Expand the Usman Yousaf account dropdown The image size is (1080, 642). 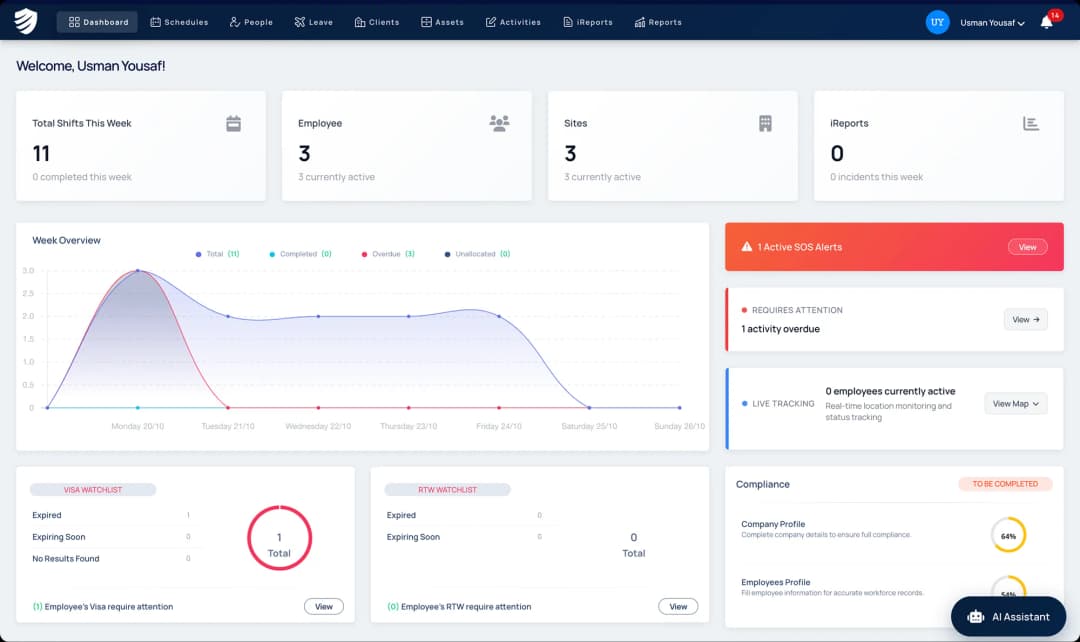point(992,22)
